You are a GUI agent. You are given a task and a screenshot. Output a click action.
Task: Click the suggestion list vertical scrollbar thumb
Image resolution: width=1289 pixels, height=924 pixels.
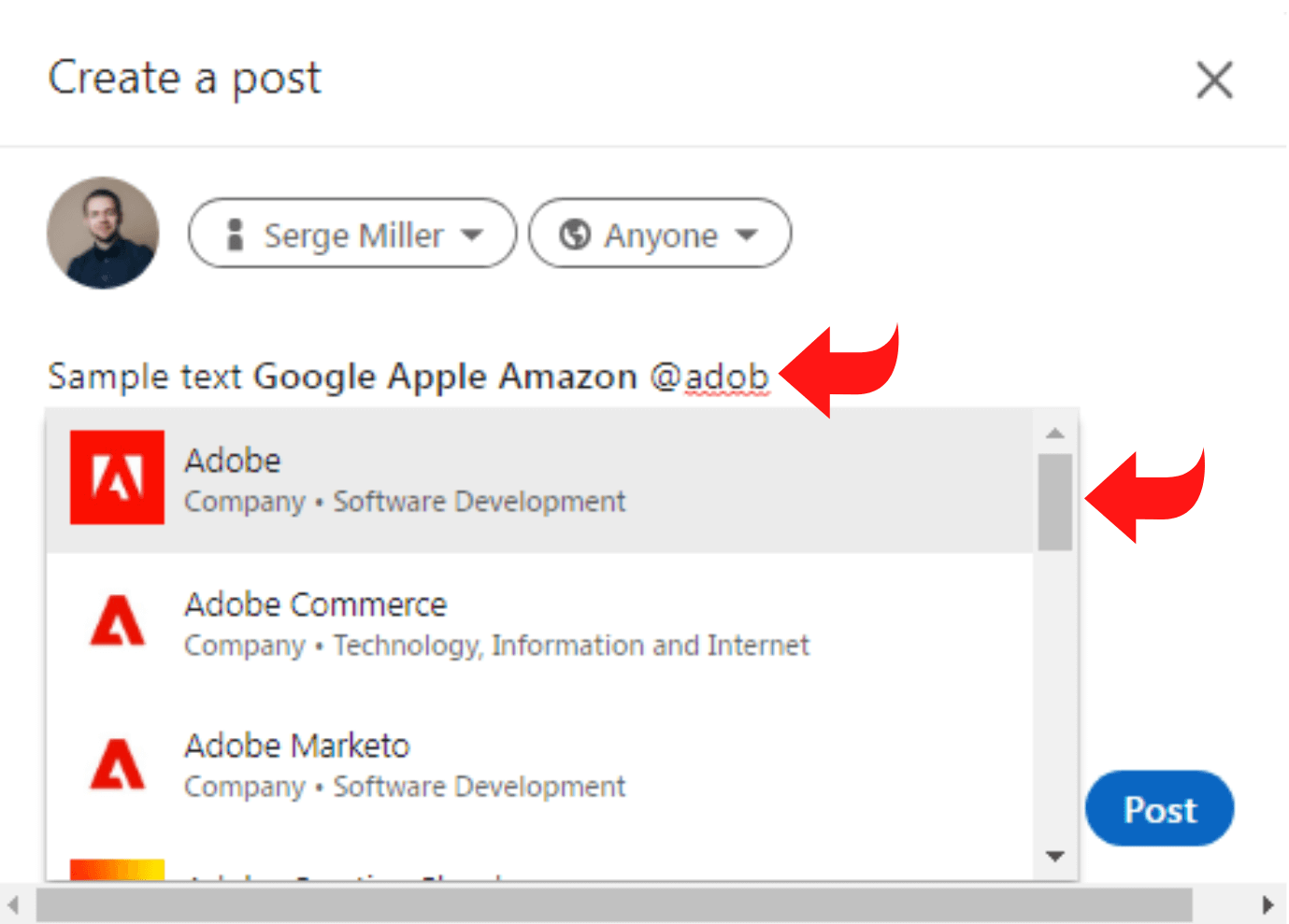point(1055,502)
